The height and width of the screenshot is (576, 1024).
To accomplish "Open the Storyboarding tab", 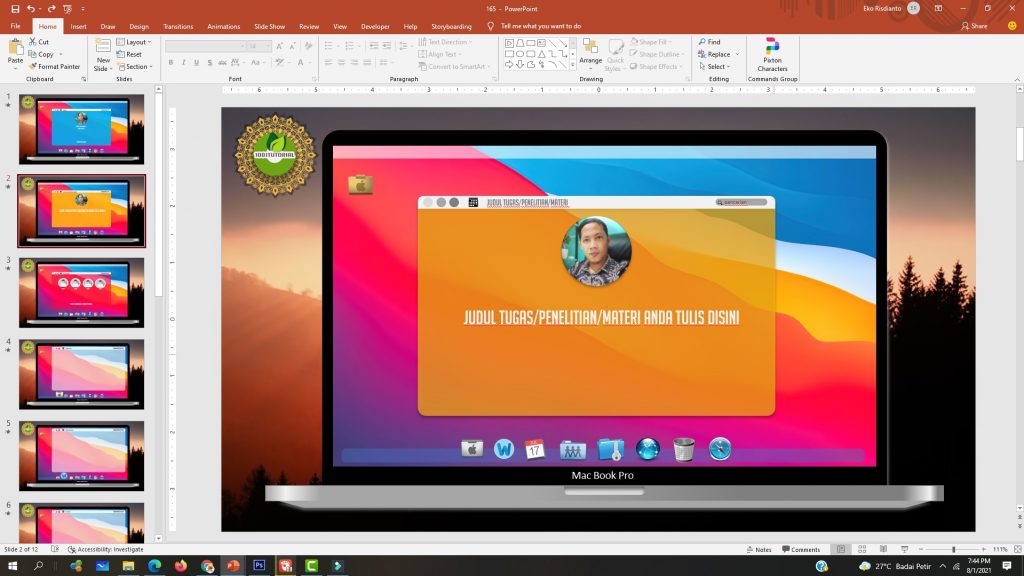I will click(x=451, y=27).
